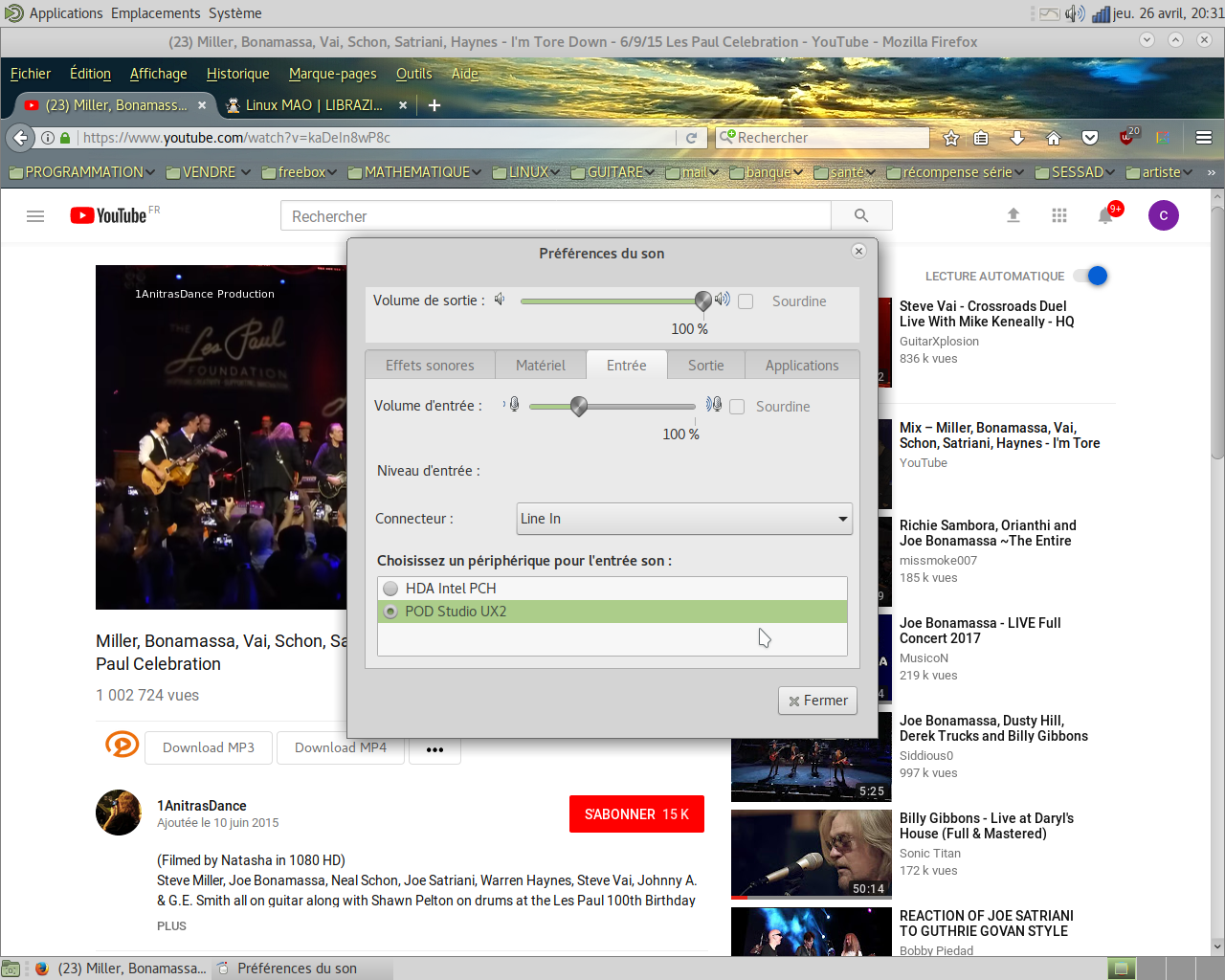Click the YouTube upload video icon
The image size is (1225, 980).
1013,215
